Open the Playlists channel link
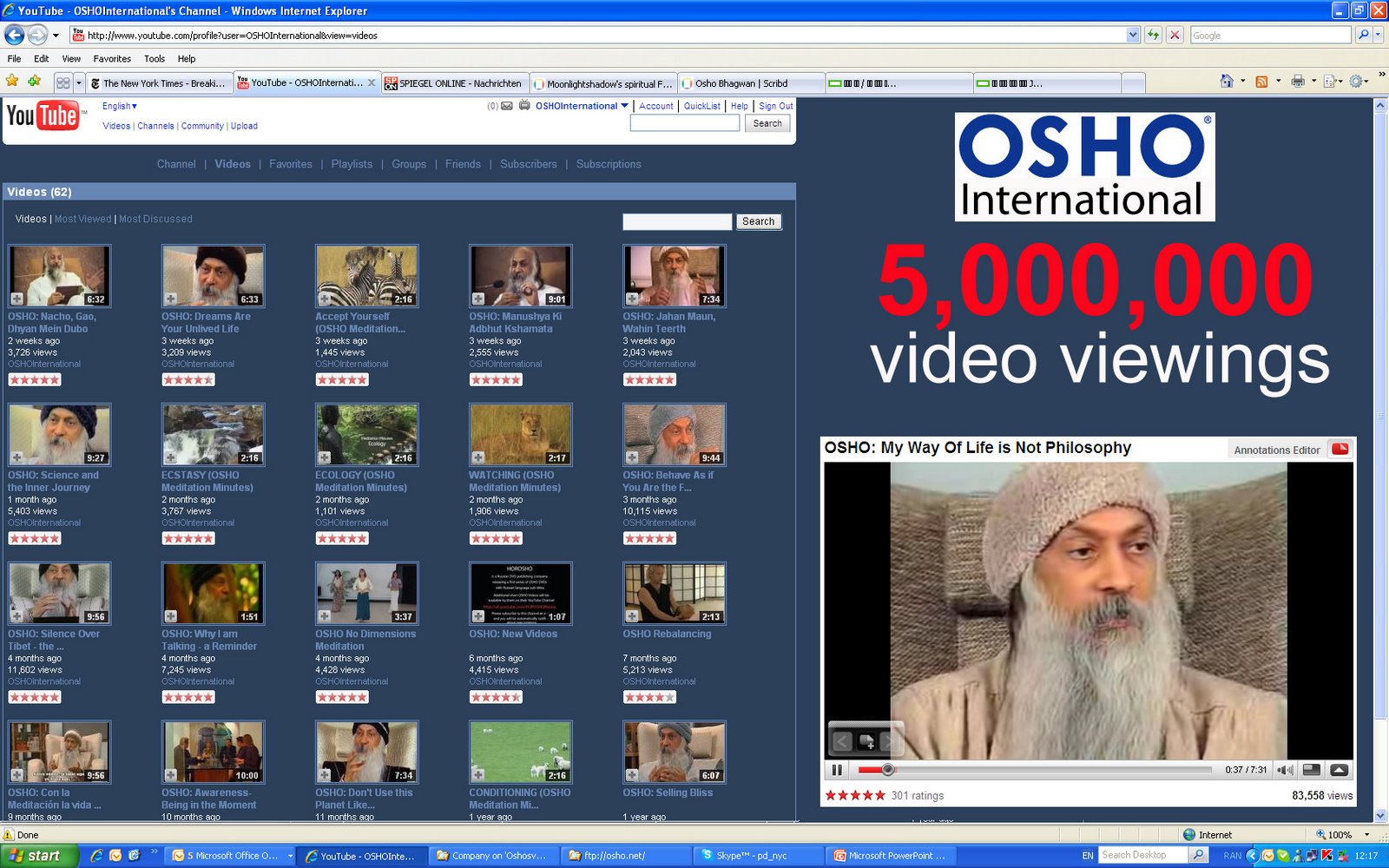The width and height of the screenshot is (1389, 868). pos(352,164)
